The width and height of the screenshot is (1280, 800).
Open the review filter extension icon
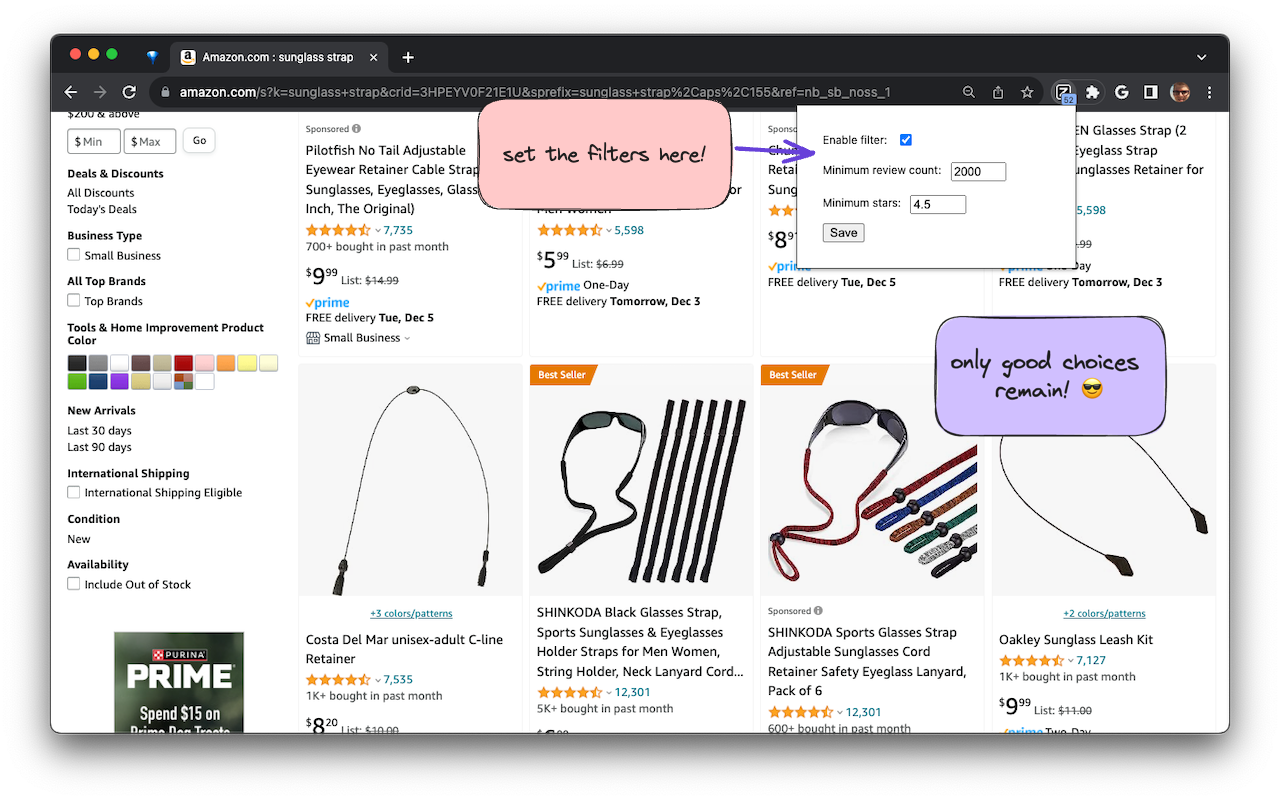coord(1064,92)
